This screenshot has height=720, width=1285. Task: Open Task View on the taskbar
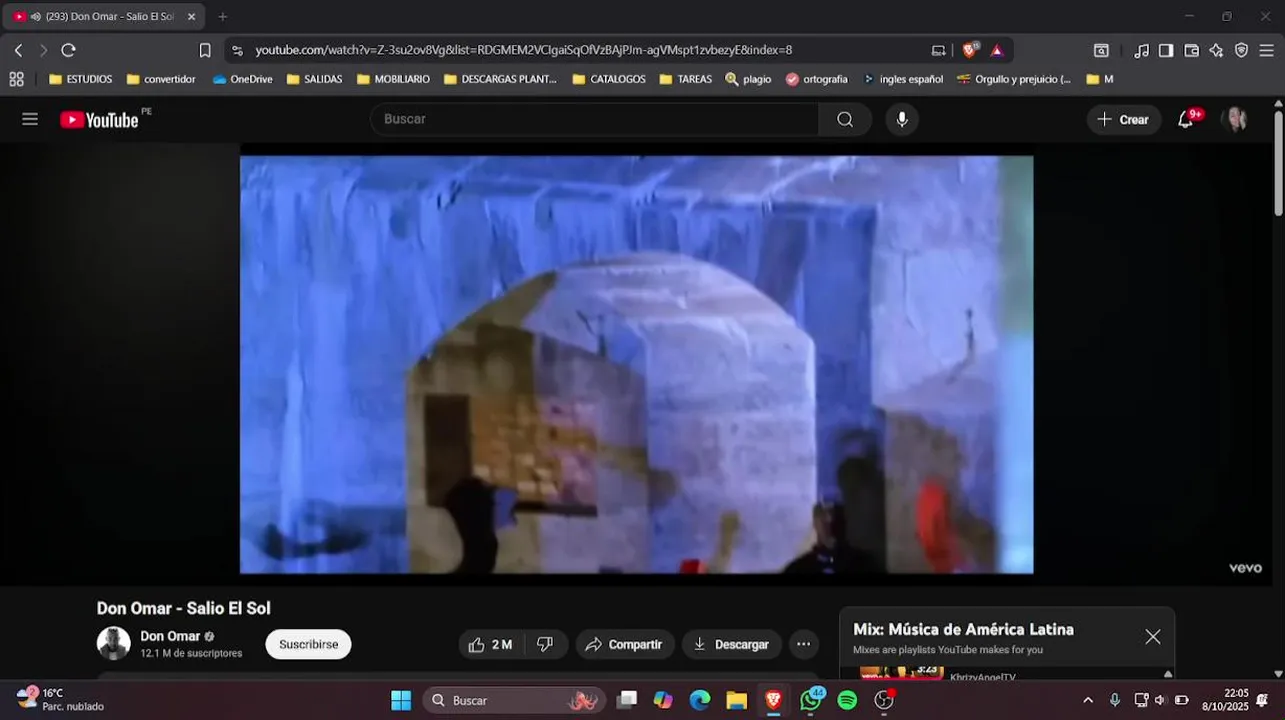(x=627, y=700)
